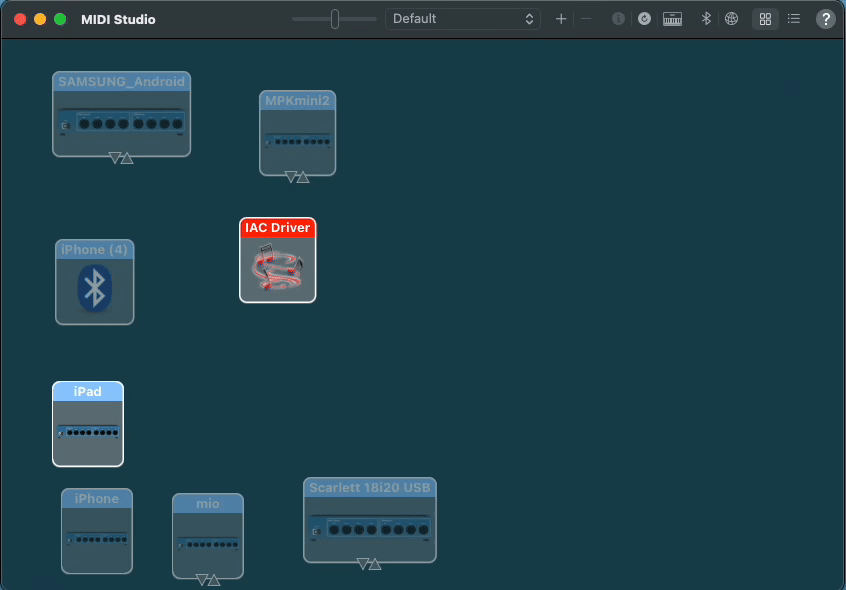Zoom the MIDI Studio window
The height and width of the screenshot is (590, 846).
pos(60,19)
